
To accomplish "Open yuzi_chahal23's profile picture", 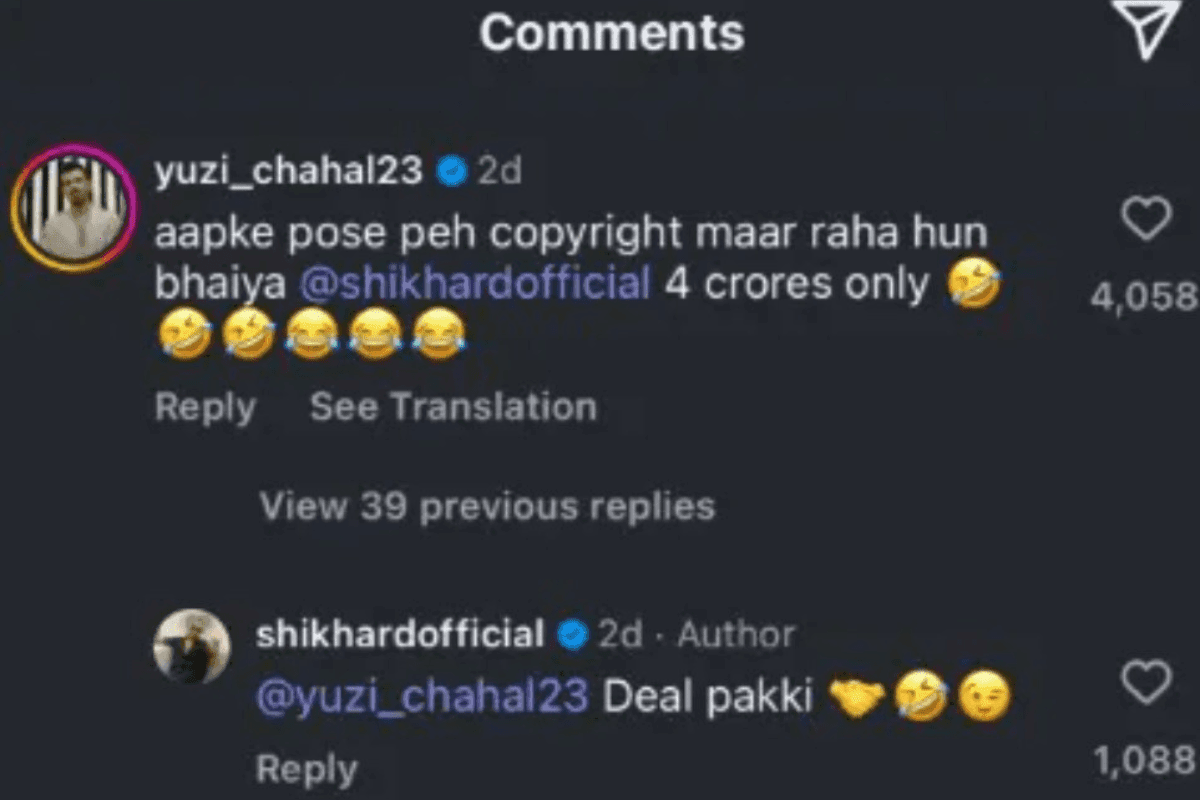I will 74,208.
